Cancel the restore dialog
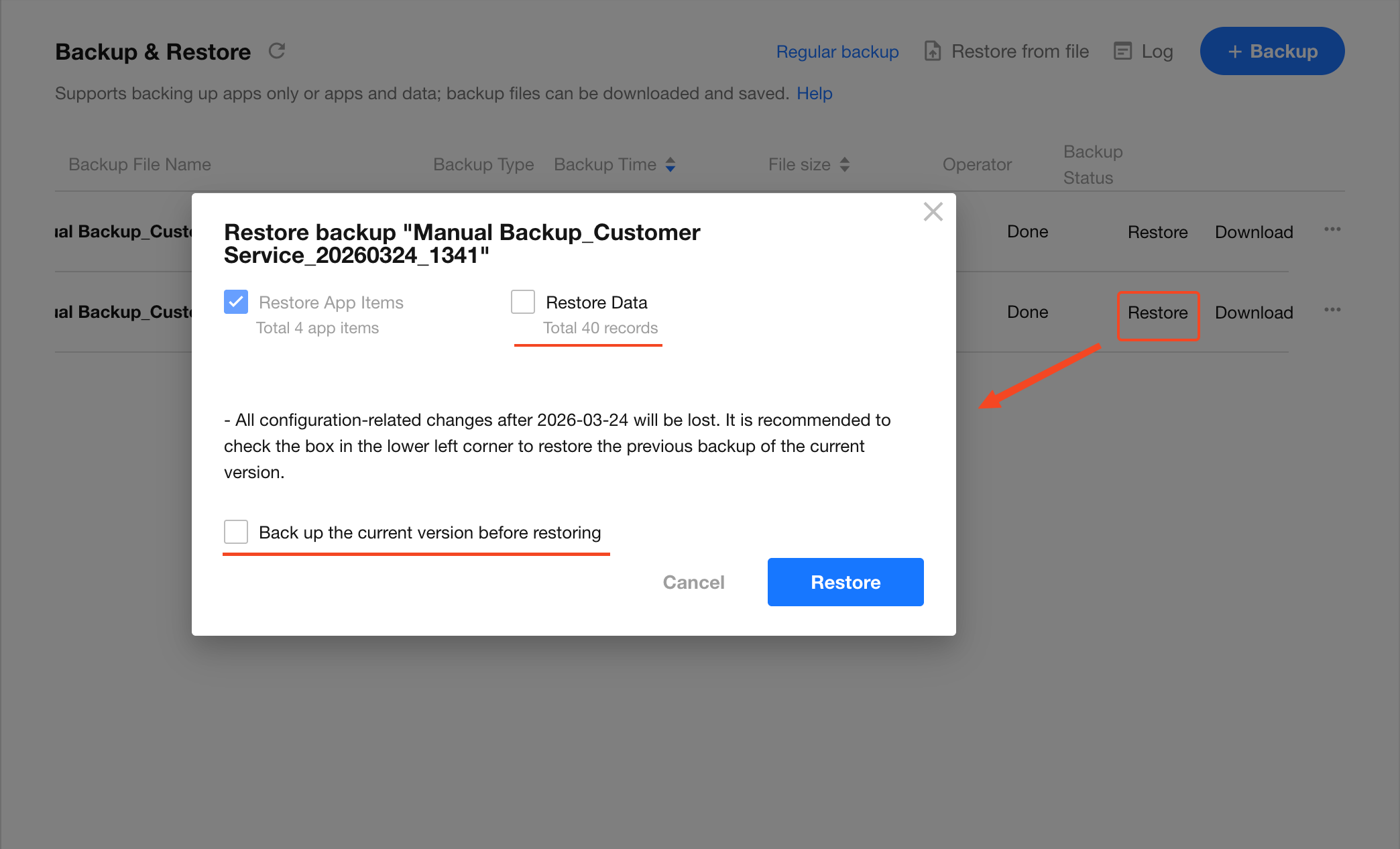 (x=693, y=582)
